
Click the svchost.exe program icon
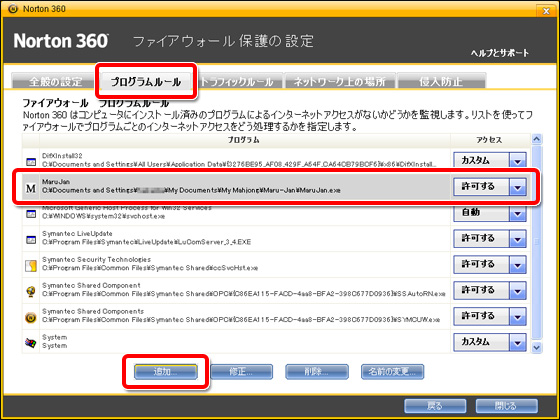click(x=31, y=214)
